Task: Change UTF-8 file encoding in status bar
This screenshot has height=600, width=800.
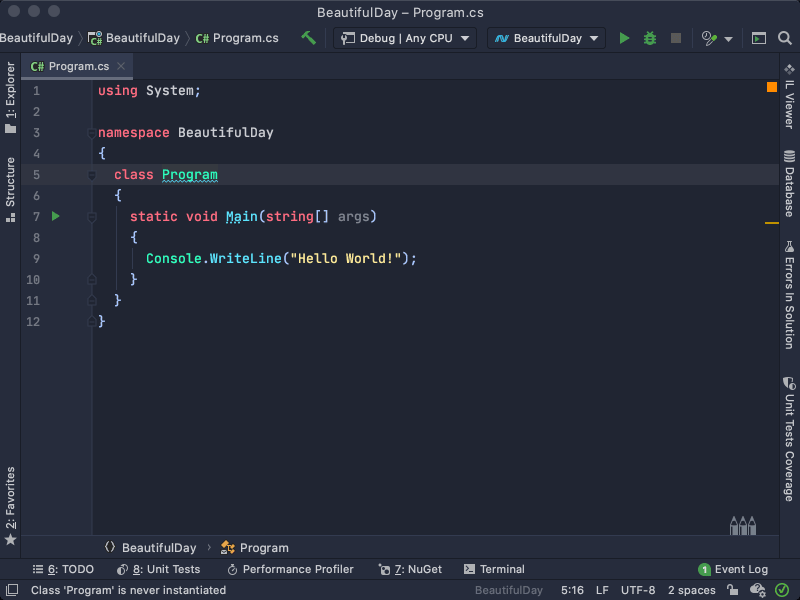Action: tap(638, 590)
